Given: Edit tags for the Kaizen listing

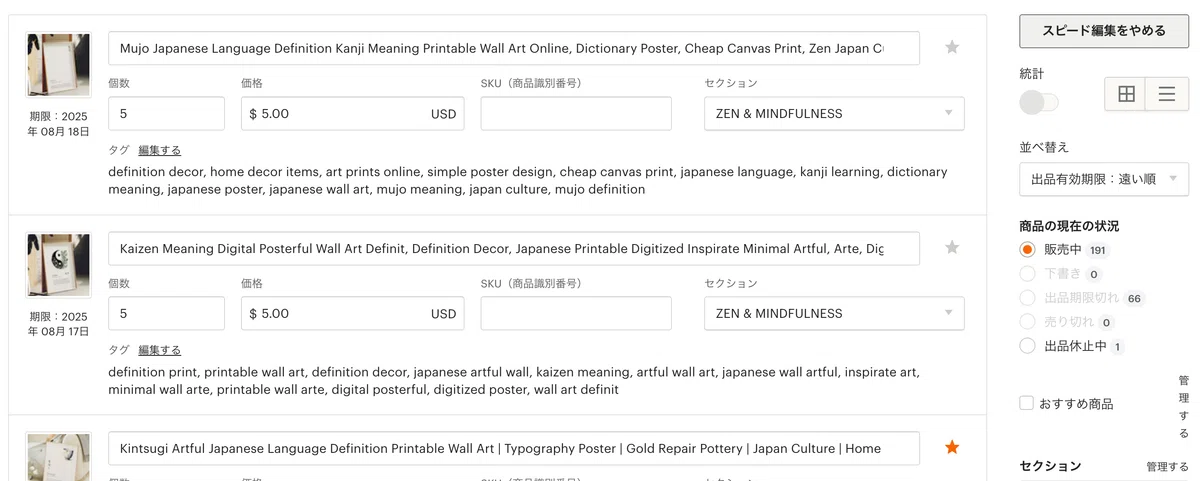Looking at the screenshot, I should 159,350.
